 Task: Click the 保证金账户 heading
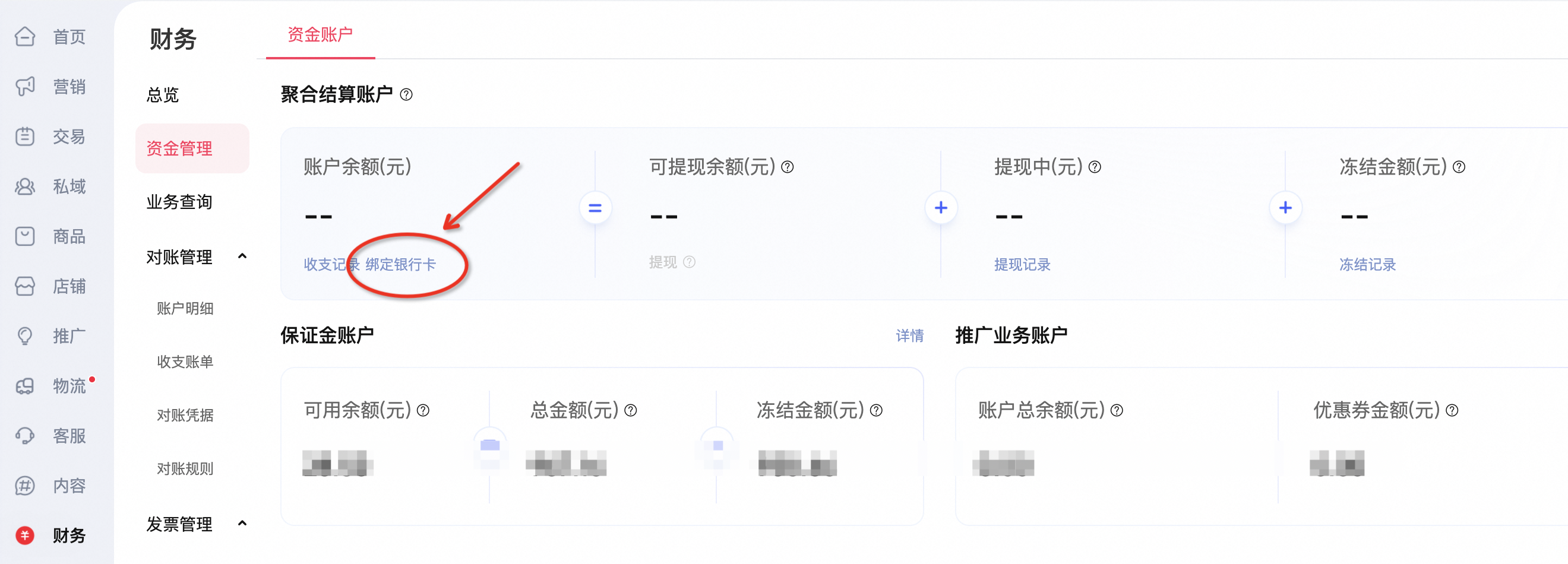(x=327, y=336)
